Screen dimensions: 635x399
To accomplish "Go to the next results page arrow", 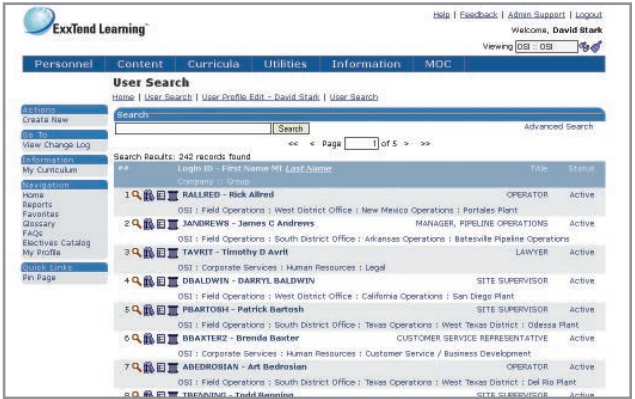I will 406,143.
